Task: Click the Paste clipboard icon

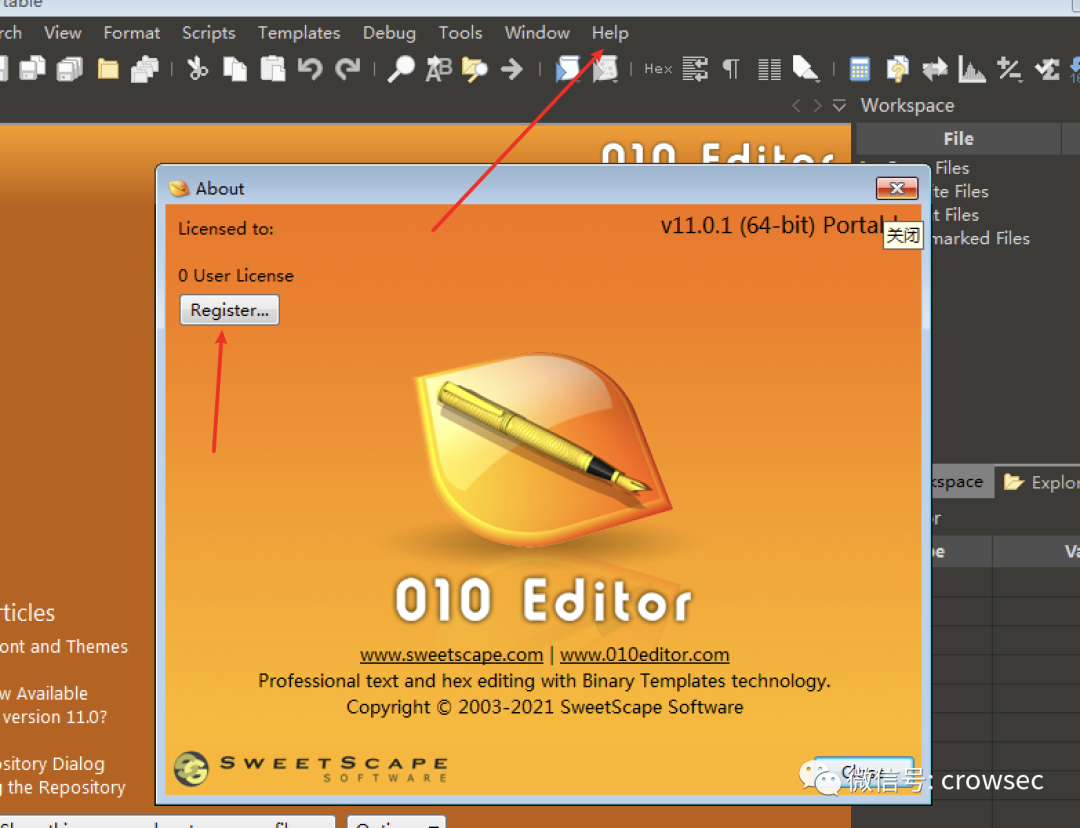Action: (x=273, y=69)
